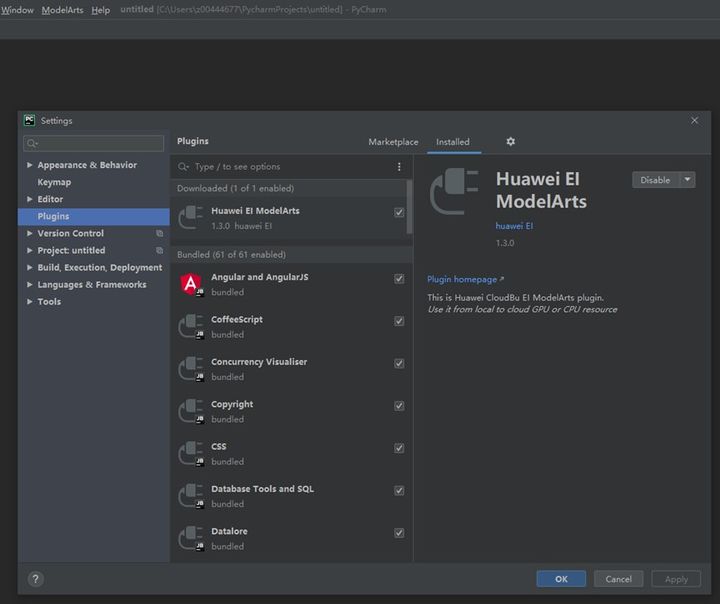This screenshot has height=604, width=720.
Task: Uncheck the Datalore plugin checkbox
Action: click(399, 533)
